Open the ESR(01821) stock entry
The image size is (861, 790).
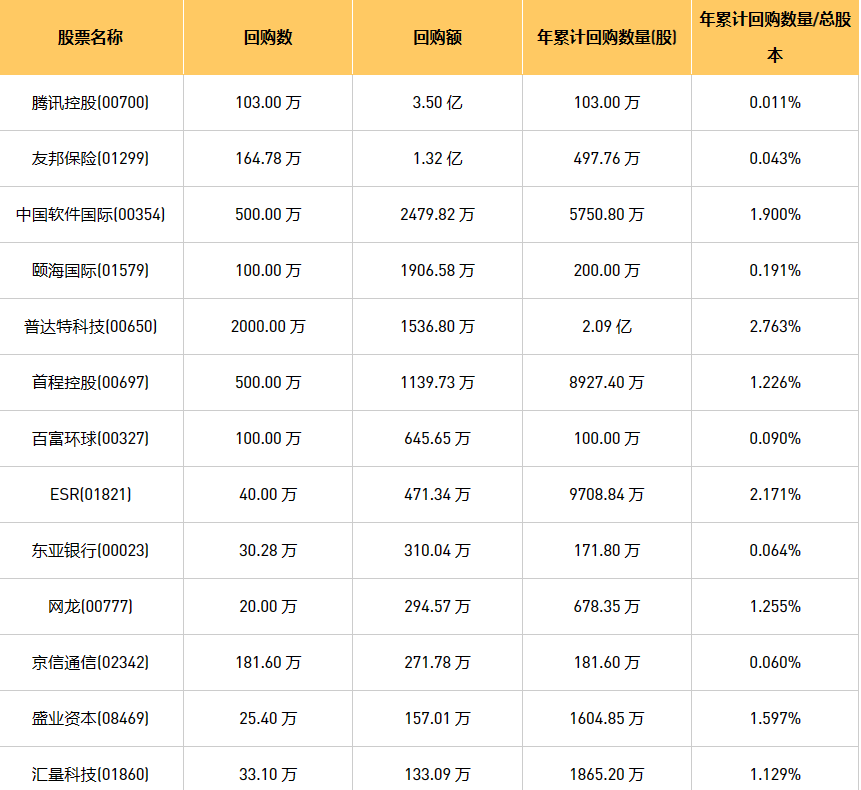pyautogui.click(x=91, y=494)
